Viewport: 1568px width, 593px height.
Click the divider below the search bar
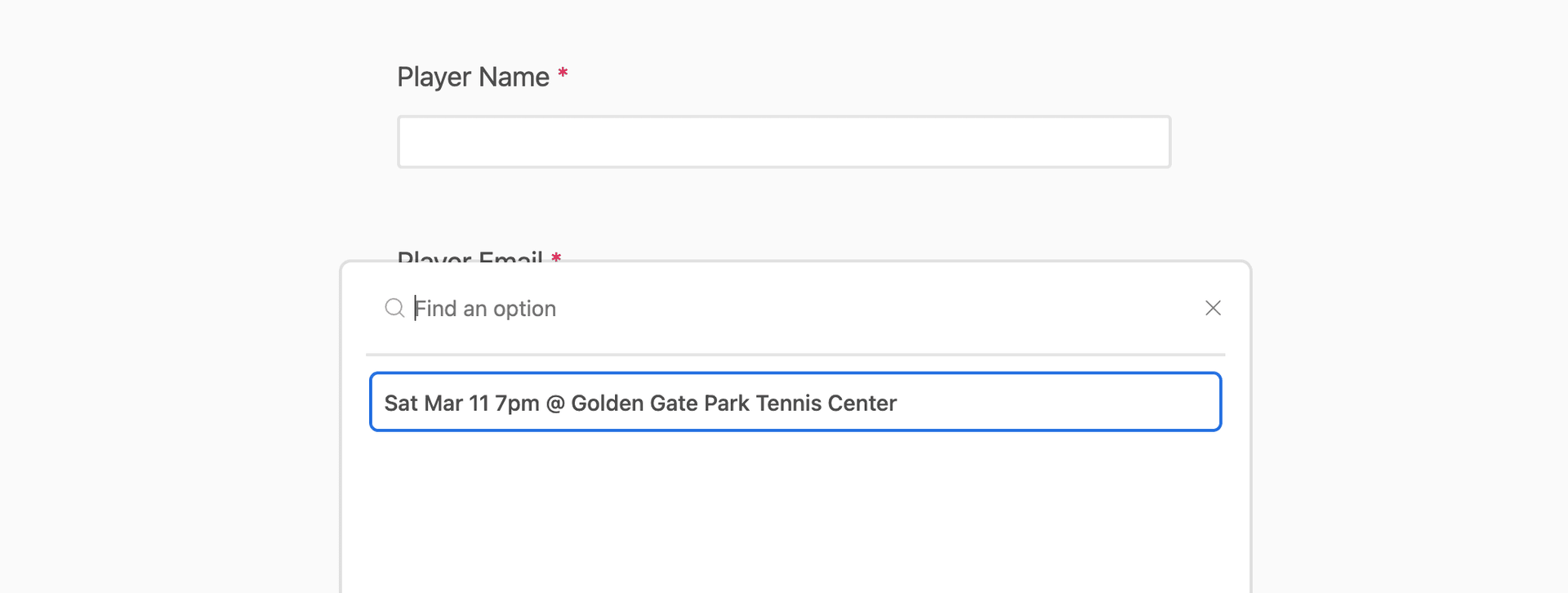pyautogui.click(x=795, y=354)
